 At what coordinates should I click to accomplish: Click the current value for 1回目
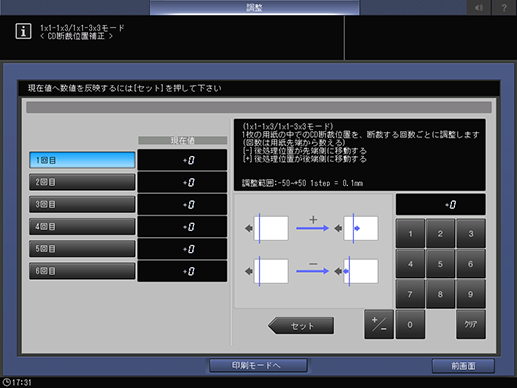pyautogui.click(x=182, y=160)
